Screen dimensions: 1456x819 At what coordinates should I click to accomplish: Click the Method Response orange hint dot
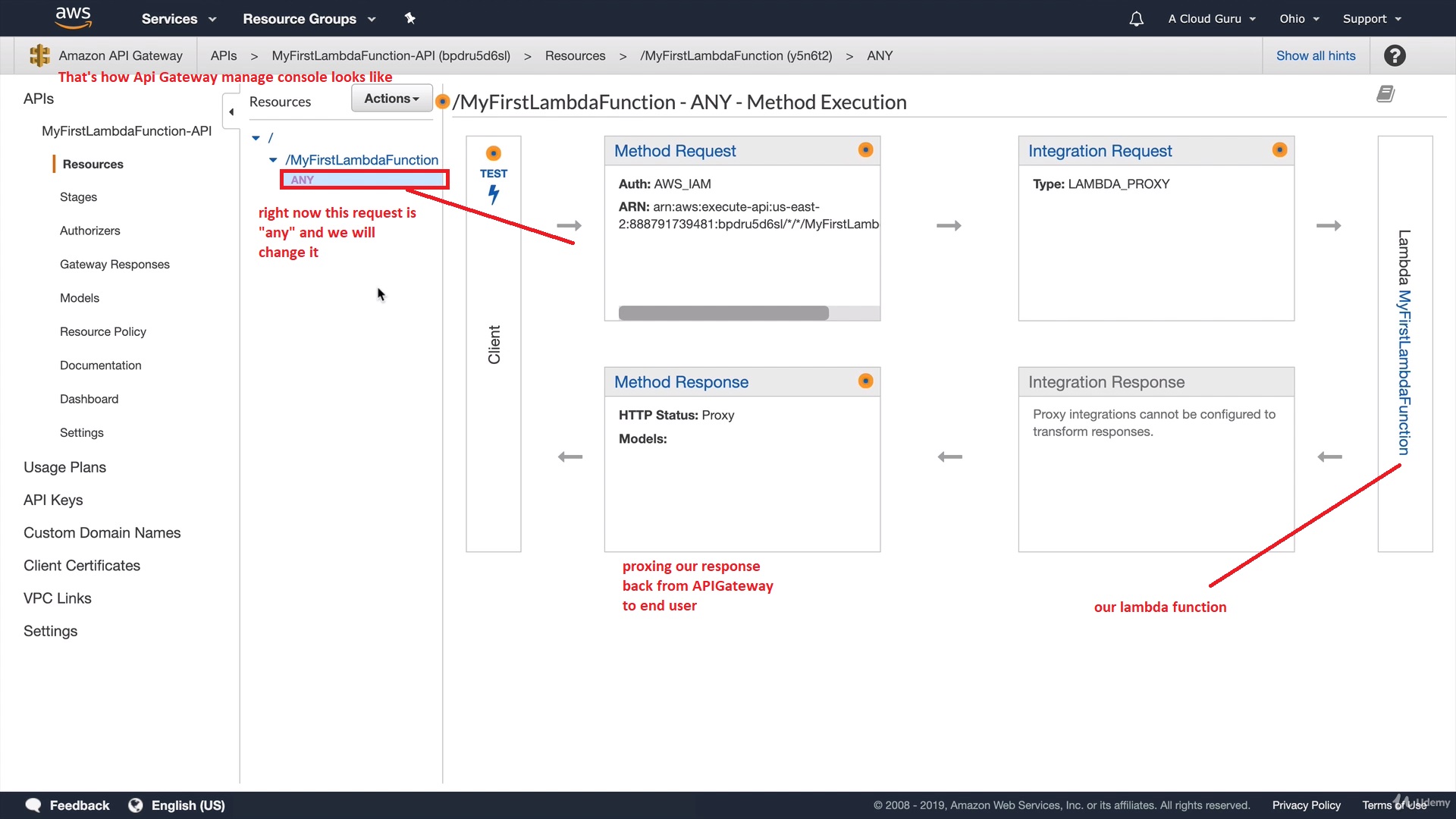tap(865, 381)
